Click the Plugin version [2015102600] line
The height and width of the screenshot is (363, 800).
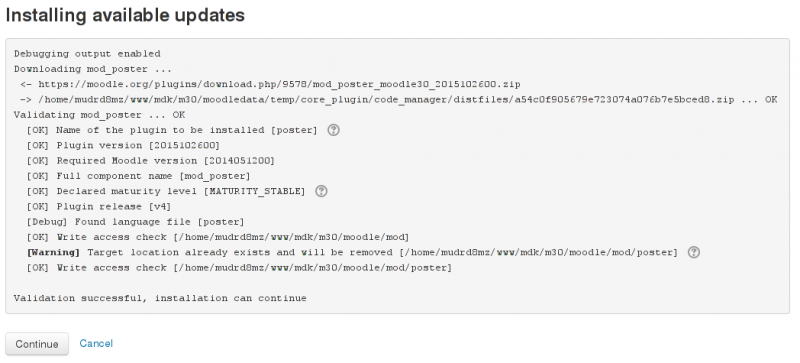123,146
